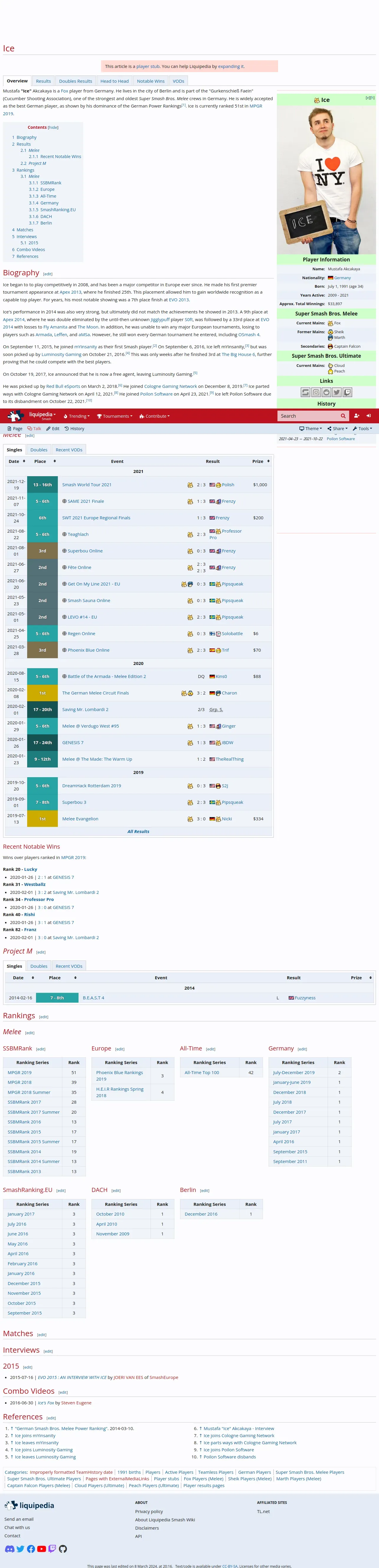379x1568 pixels.
Task: Sort Project M table by Prize arrows
Action: [x=370, y=977]
